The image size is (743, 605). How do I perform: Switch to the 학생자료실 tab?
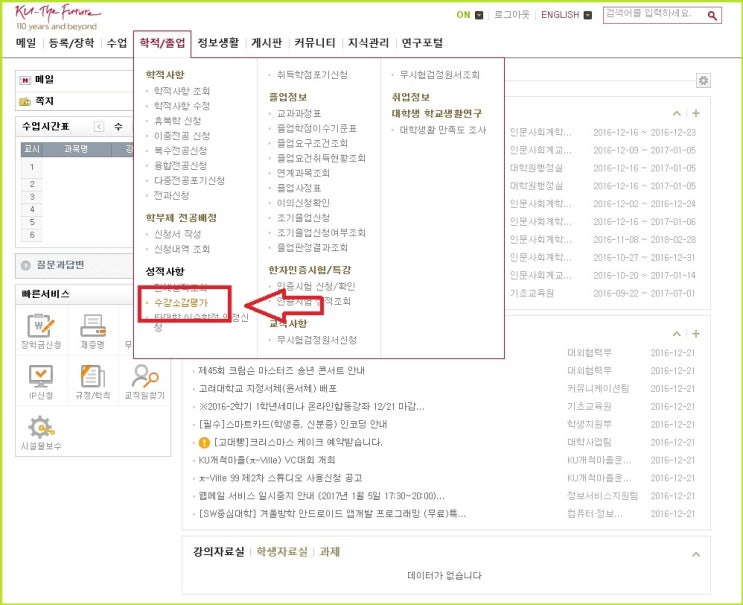tap(282, 552)
